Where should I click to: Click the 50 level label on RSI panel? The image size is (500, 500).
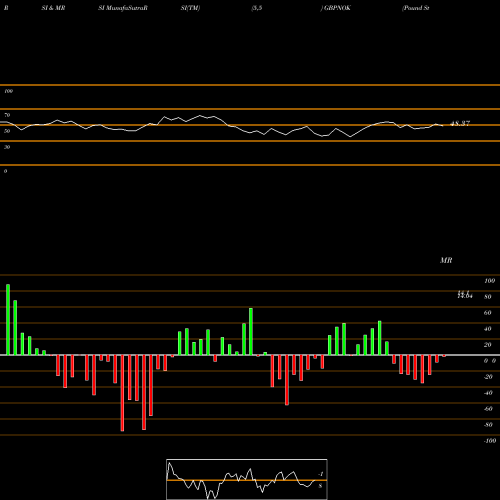tap(7, 131)
